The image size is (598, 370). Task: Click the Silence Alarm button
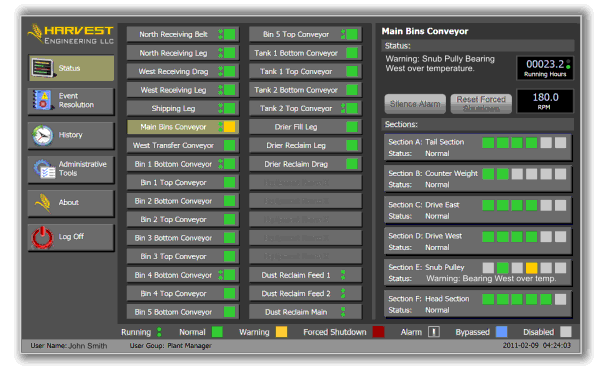pyautogui.click(x=415, y=104)
